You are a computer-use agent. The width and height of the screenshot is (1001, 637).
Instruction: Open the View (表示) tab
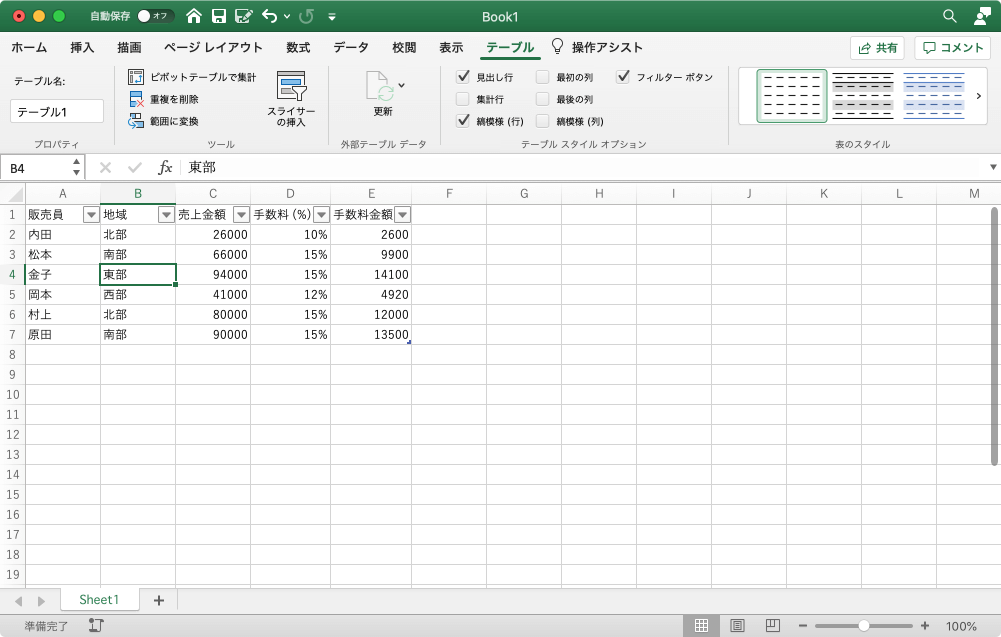(x=451, y=47)
